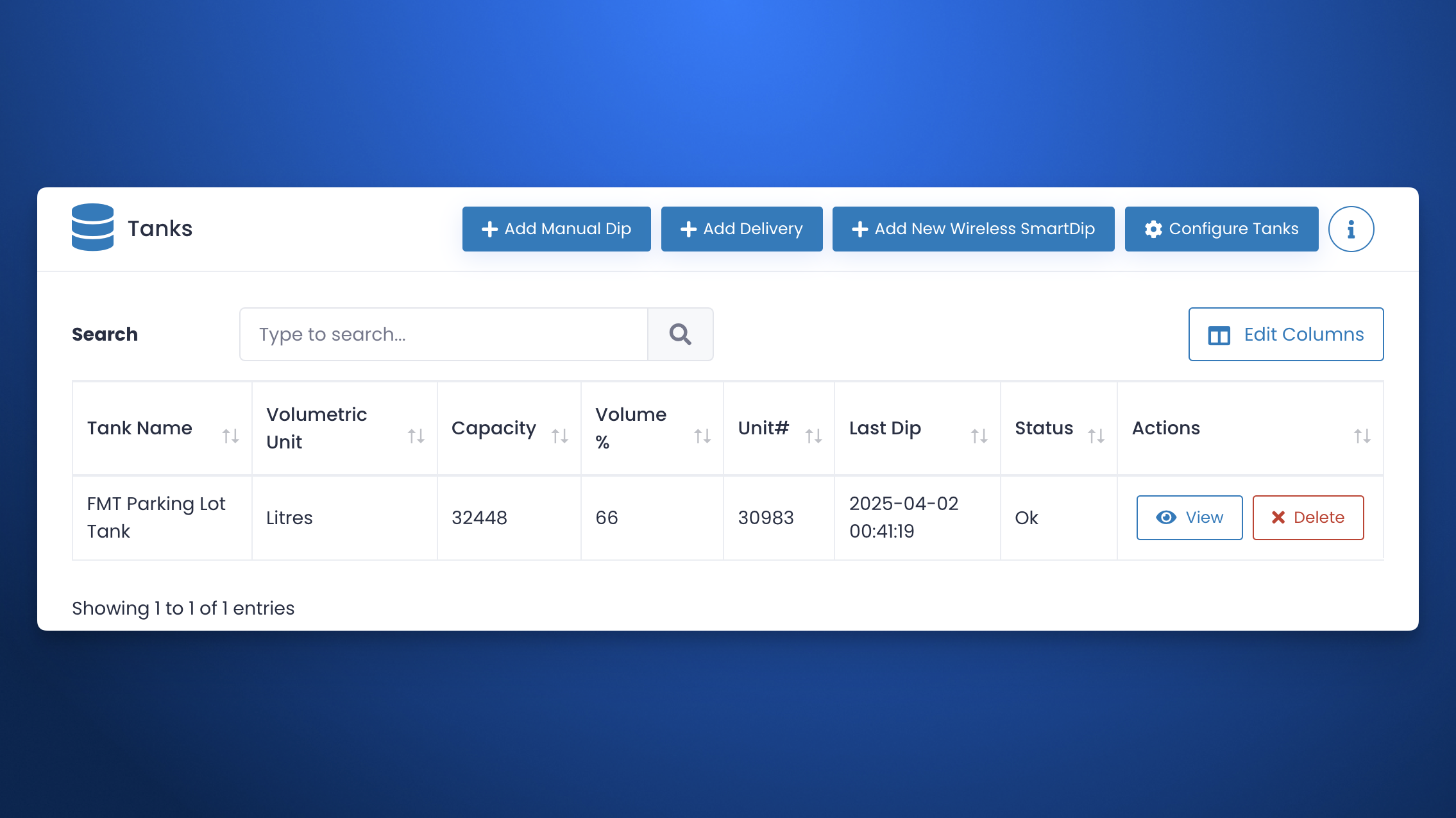Sort by Actions column arrows icon

coord(1362,436)
